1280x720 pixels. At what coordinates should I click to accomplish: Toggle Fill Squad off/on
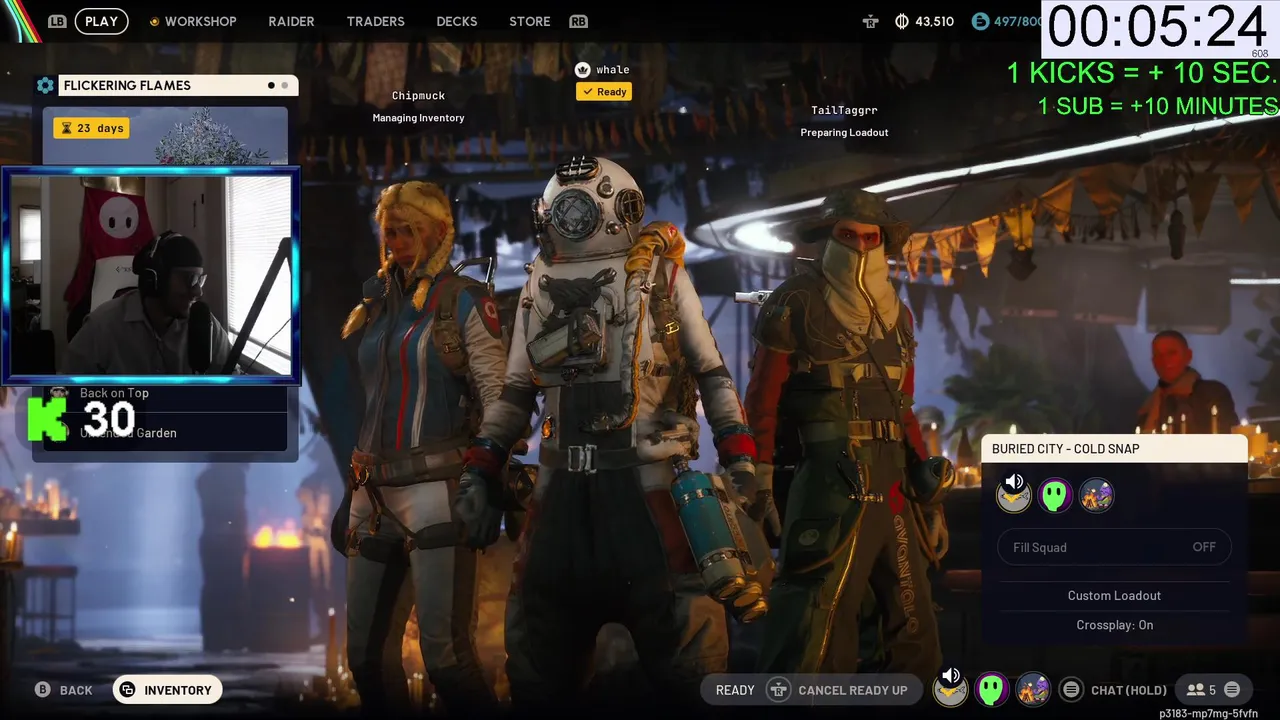pyautogui.click(x=1114, y=547)
